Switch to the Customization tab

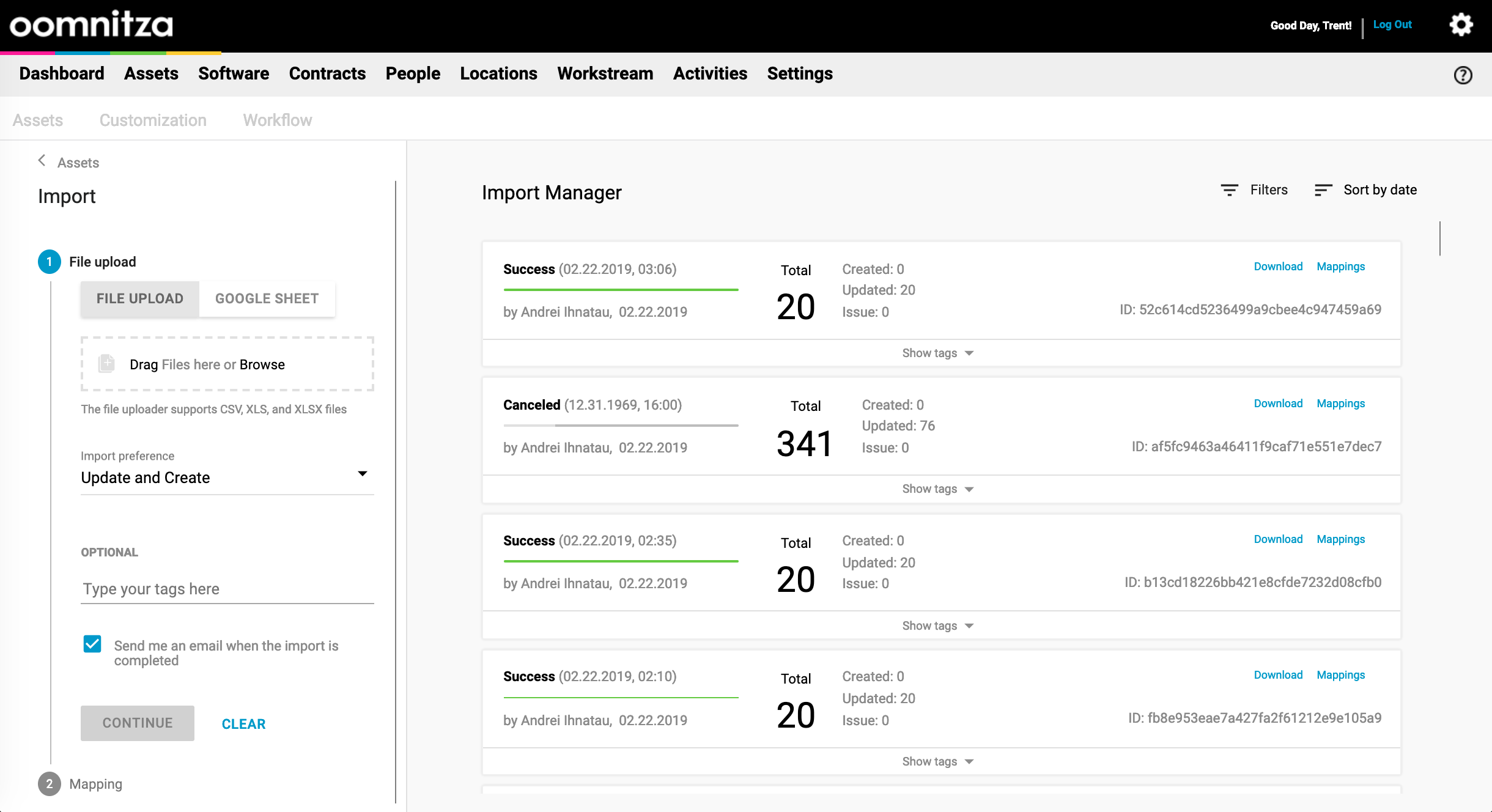coord(153,120)
